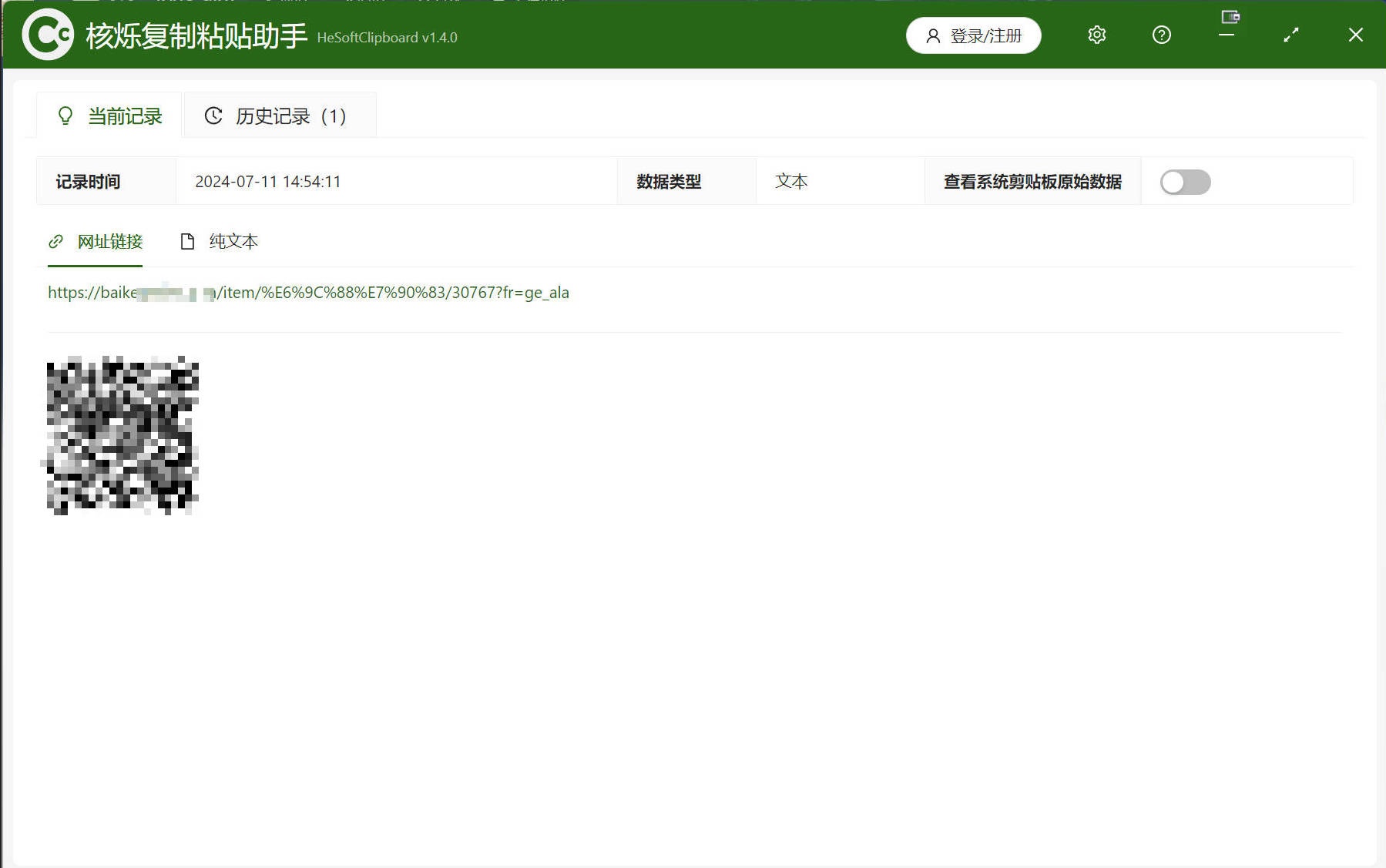
Task: Expand window with the diagonal arrows icon
Action: [x=1290, y=35]
